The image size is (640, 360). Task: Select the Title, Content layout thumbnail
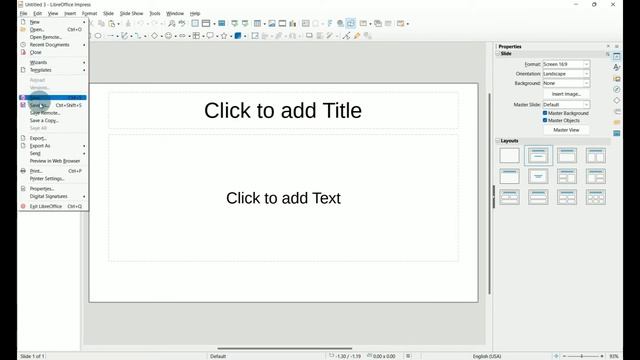567,156
